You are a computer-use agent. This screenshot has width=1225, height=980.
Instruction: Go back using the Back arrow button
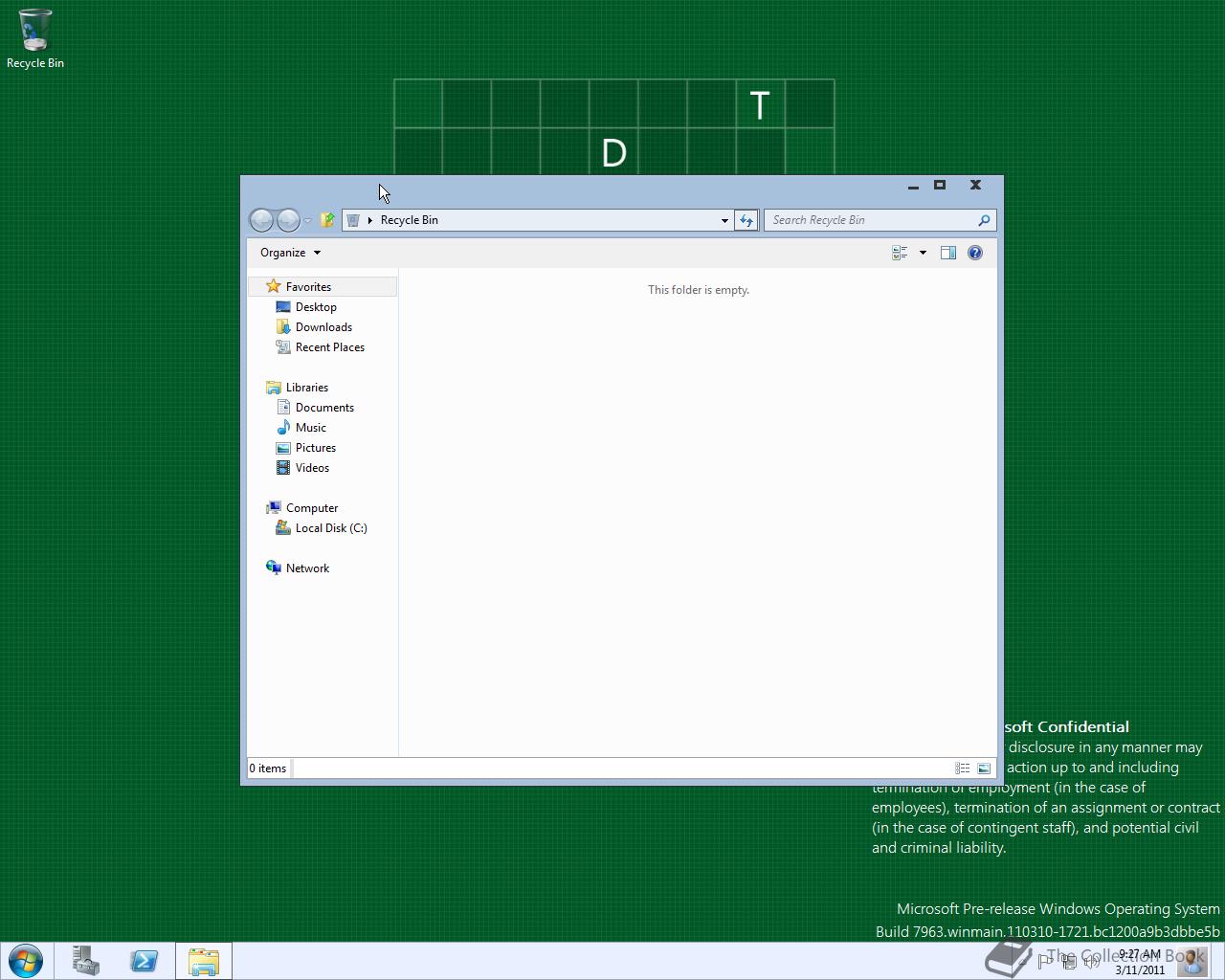tap(261, 220)
